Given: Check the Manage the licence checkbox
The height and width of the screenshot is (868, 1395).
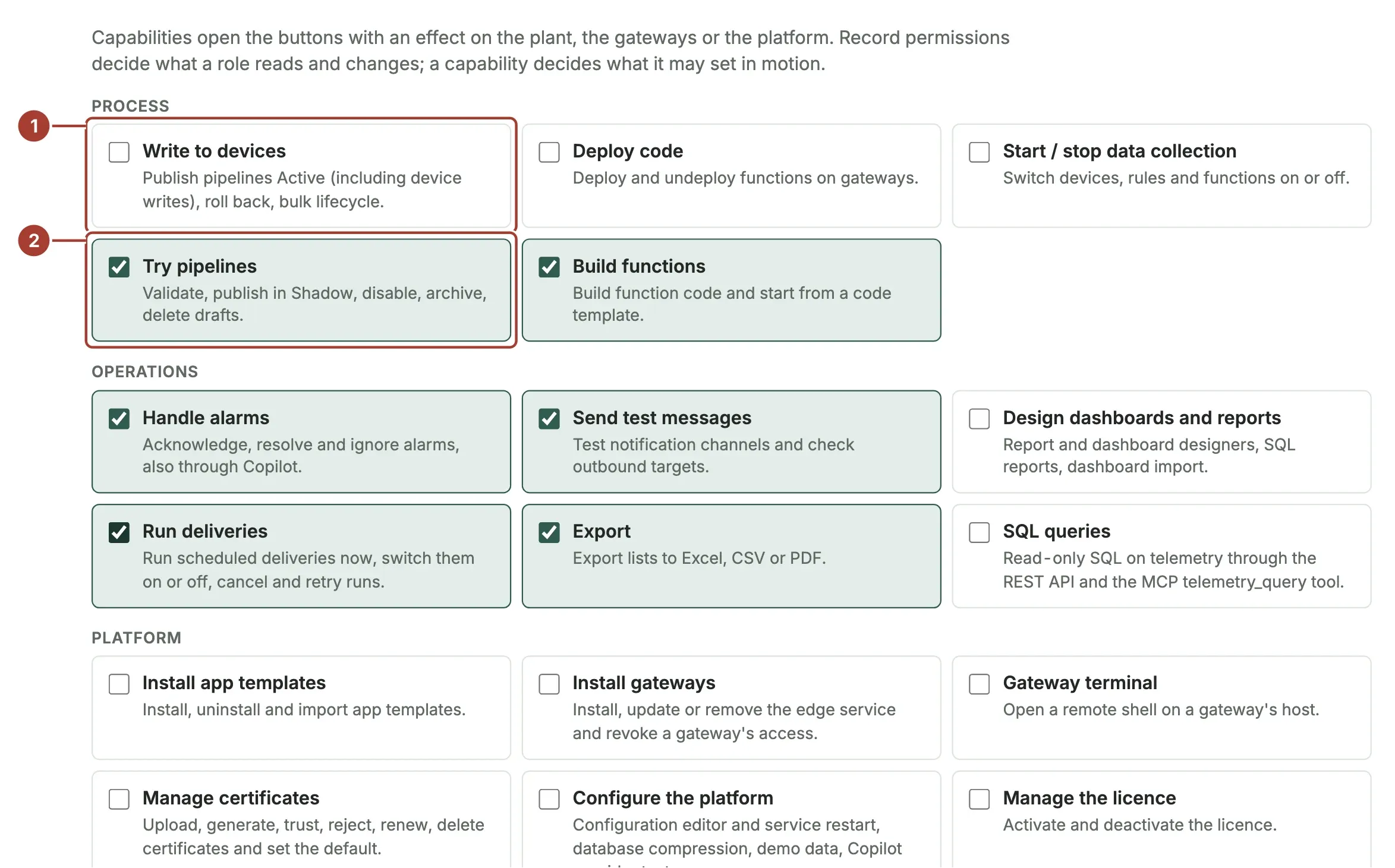Looking at the screenshot, I should coord(979,799).
